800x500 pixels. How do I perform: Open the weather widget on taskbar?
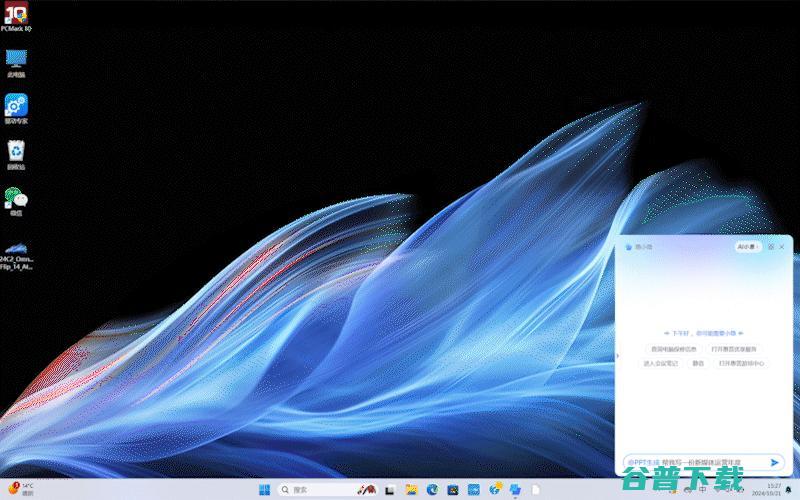pyautogui.click(x=20, y=489)
